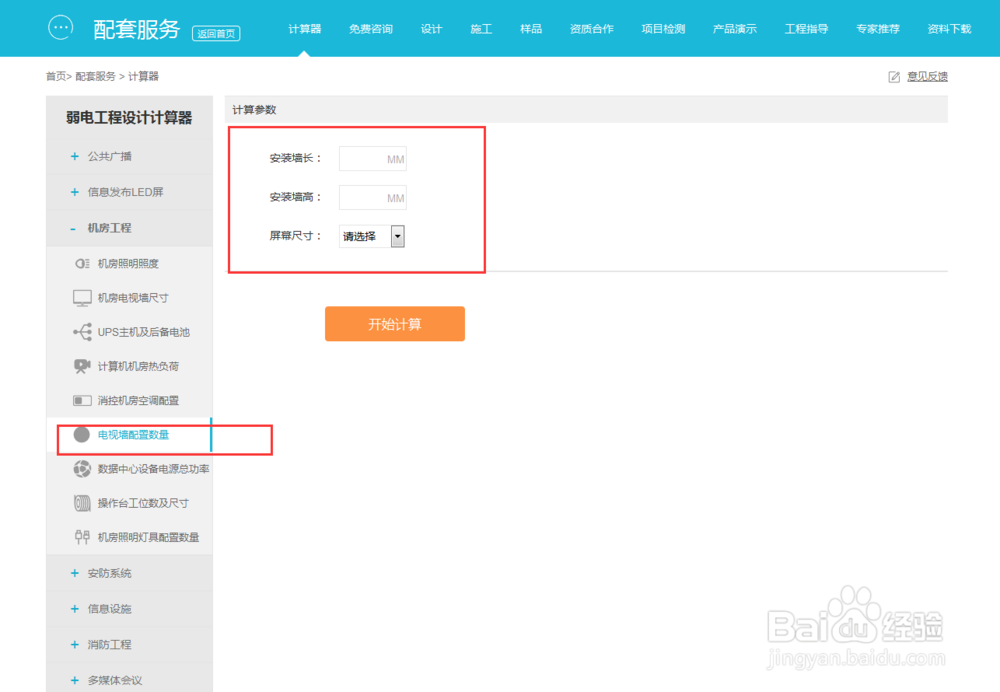The image size is (1000, 692).
Task: Open the 施工 nav item
Action: point(481,29)
